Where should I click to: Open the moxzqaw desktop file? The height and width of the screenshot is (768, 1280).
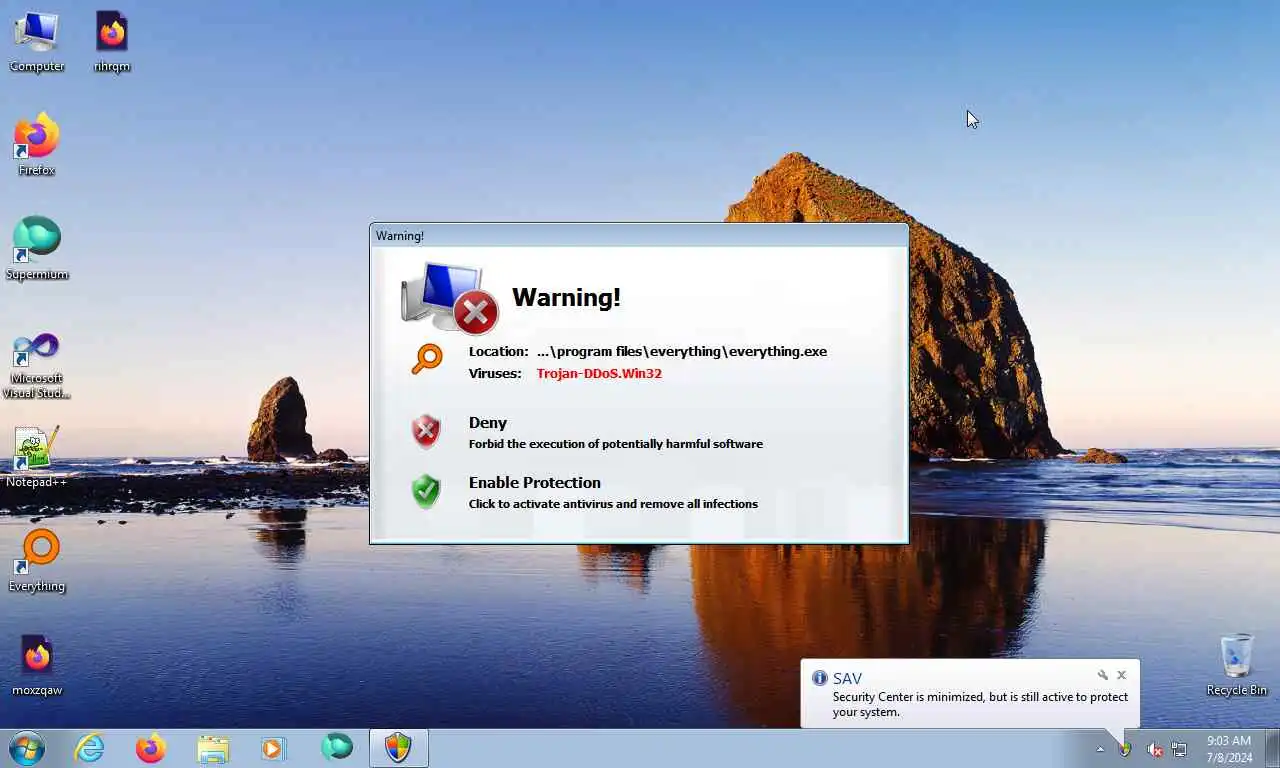(x=37, y=665)
